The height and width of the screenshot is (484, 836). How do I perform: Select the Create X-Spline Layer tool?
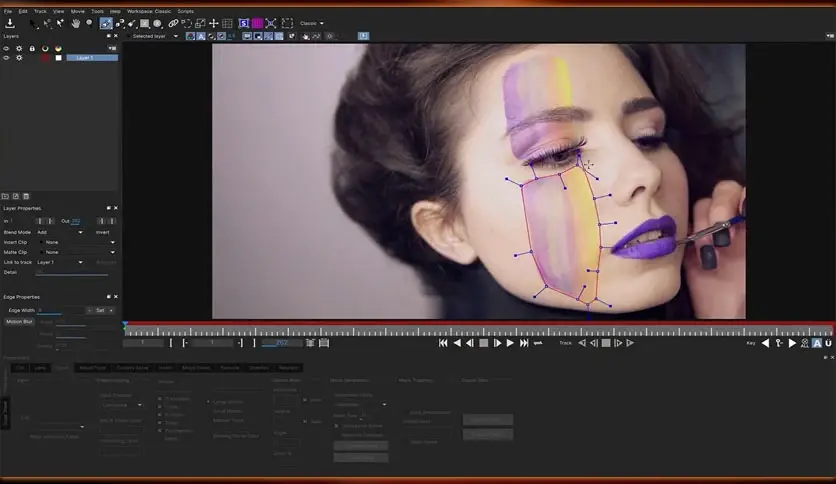point(106,23)
